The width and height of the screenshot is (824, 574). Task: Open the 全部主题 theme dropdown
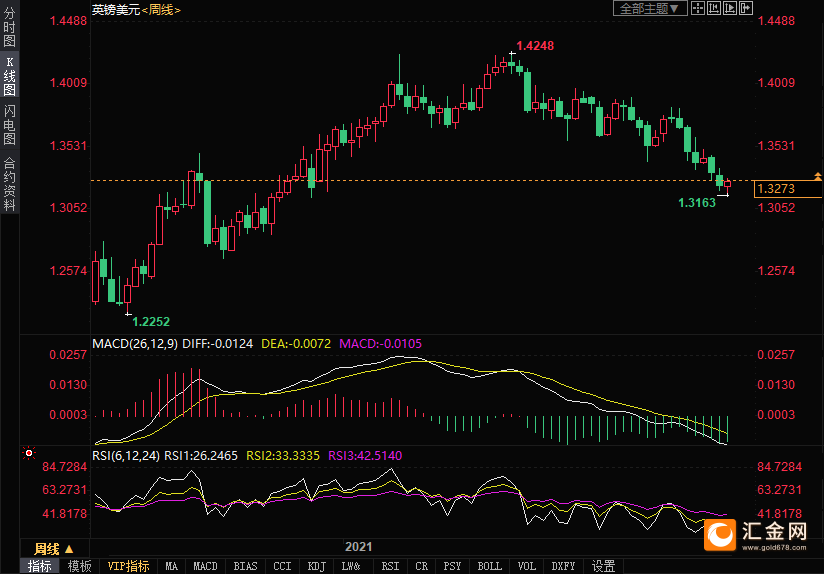tap(650, 8)
